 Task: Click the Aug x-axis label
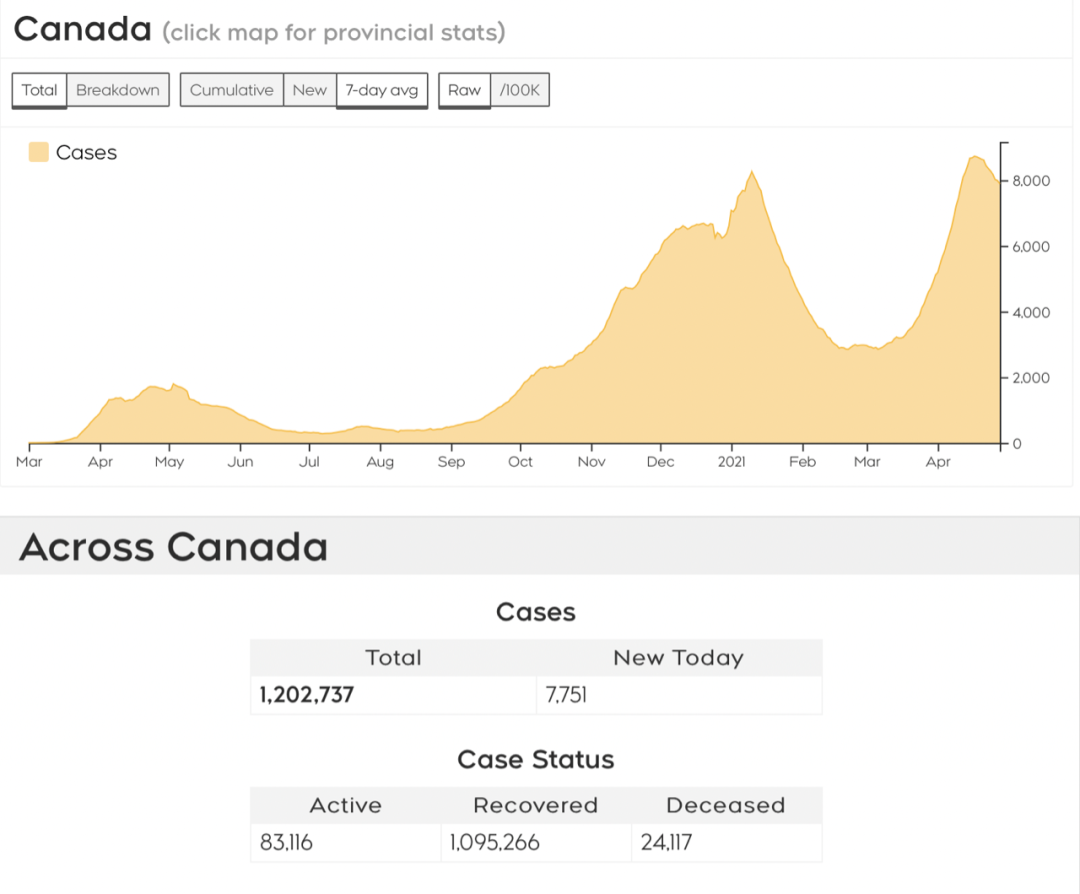tap(380, 462)
